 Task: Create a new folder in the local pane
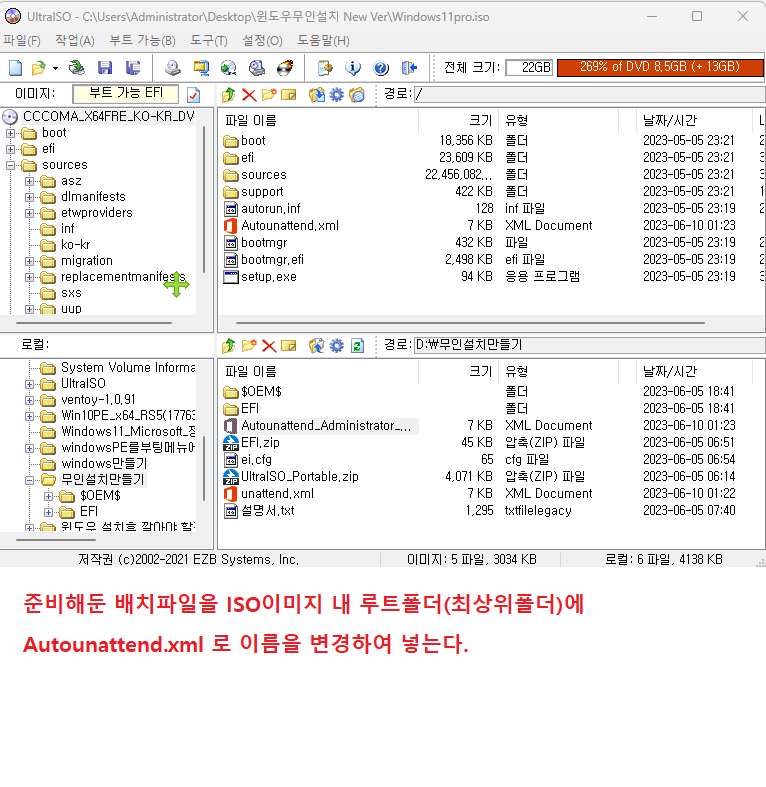pyautogui.click(x=249, y=345)
